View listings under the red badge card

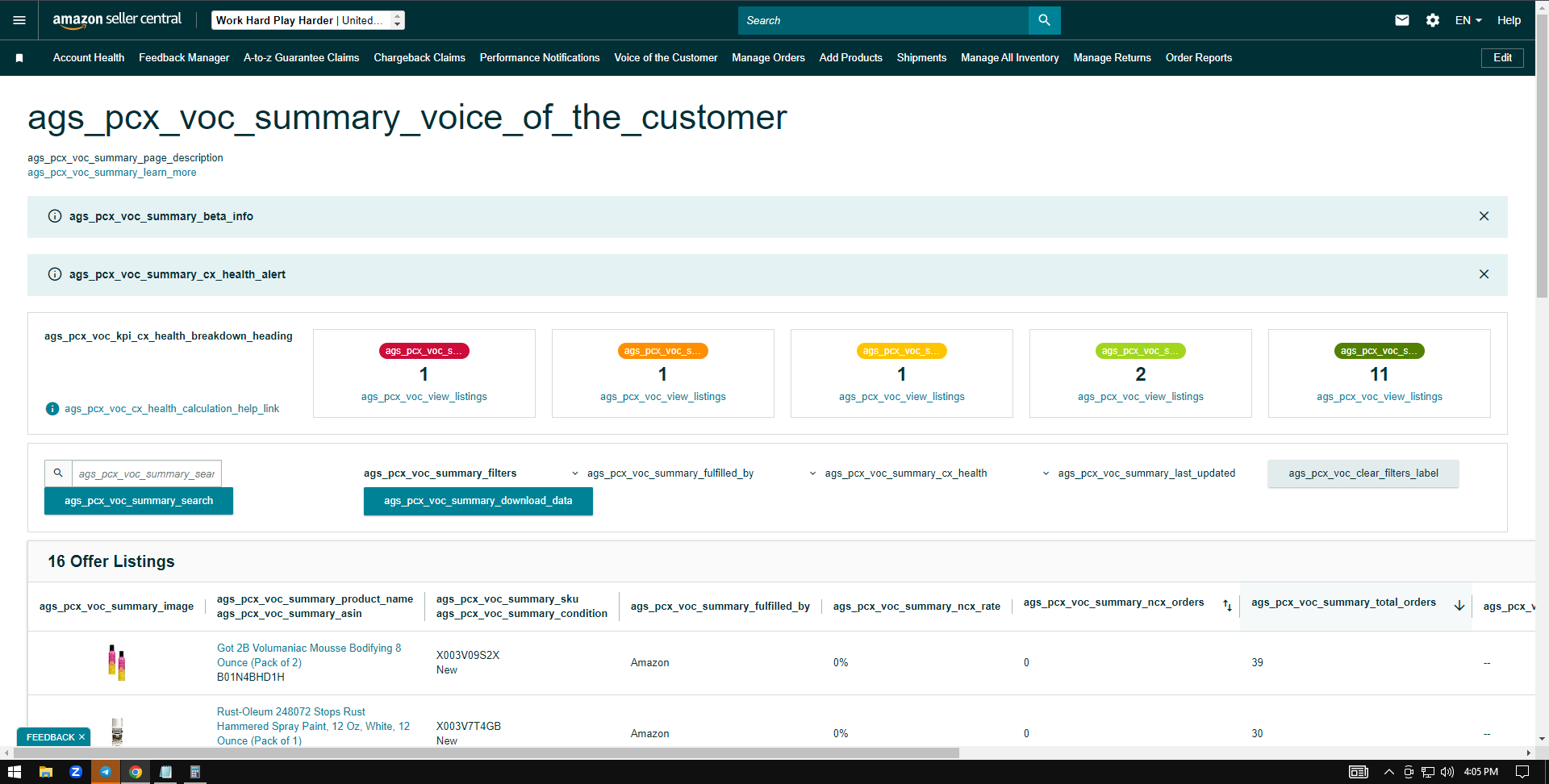[x=424, y=397]
